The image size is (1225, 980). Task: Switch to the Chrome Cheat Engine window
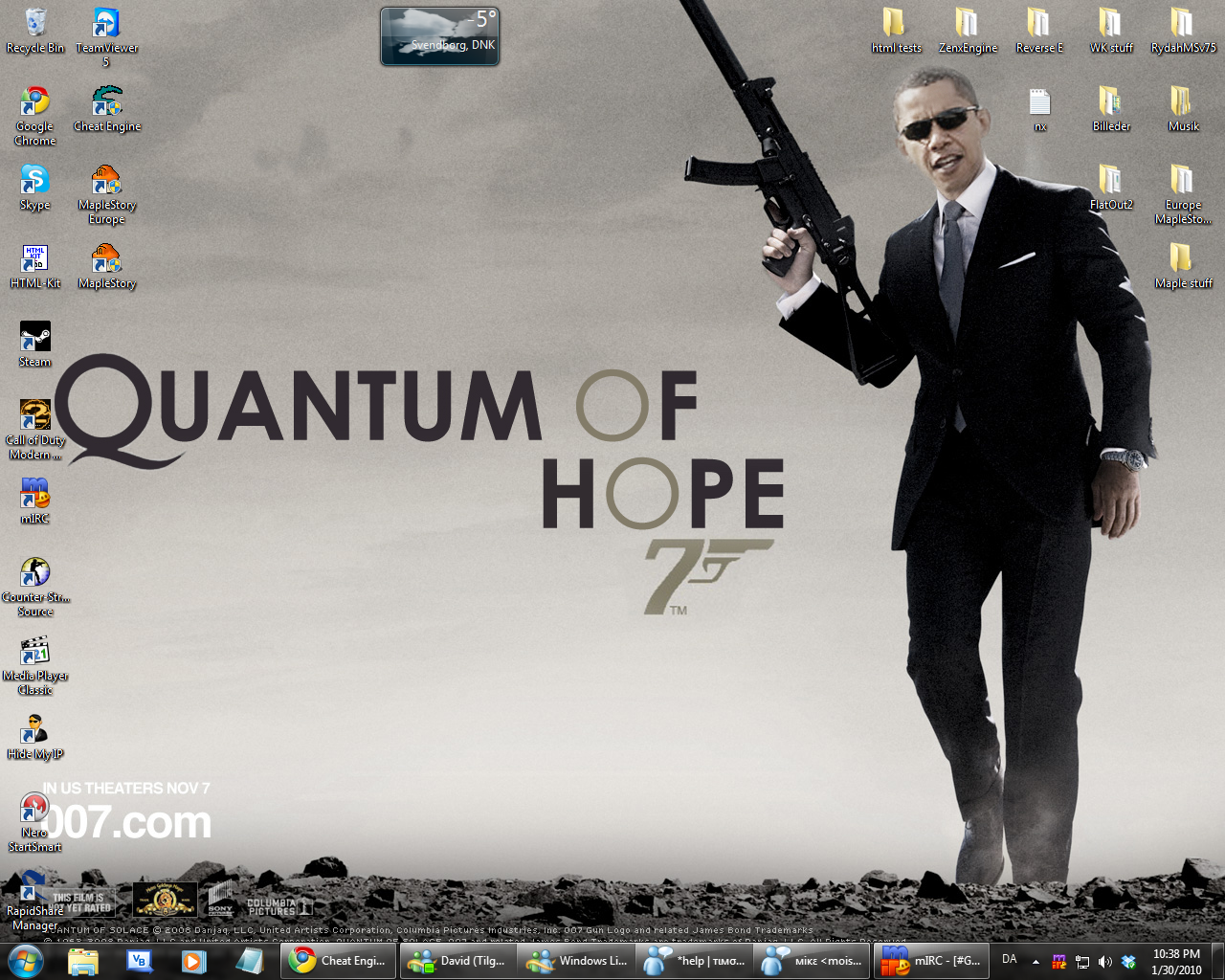click(338, 961)
